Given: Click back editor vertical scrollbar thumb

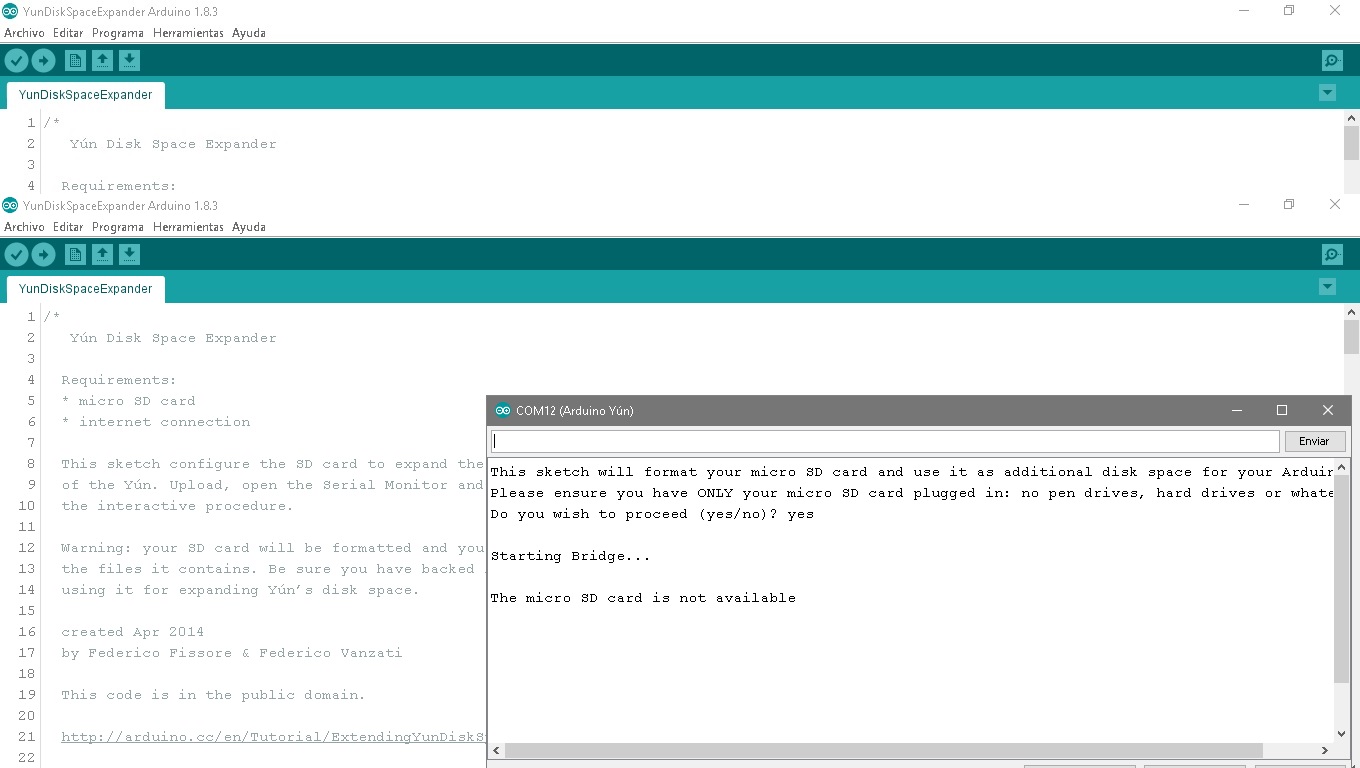Looking at the screenshot, I should [1352, 143].
